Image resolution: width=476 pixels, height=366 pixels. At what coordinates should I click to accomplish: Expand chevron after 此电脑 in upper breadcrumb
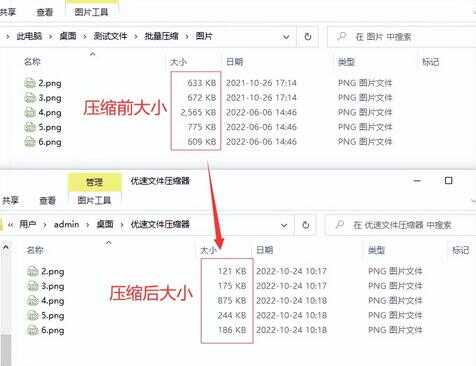(x=50, y=36)
